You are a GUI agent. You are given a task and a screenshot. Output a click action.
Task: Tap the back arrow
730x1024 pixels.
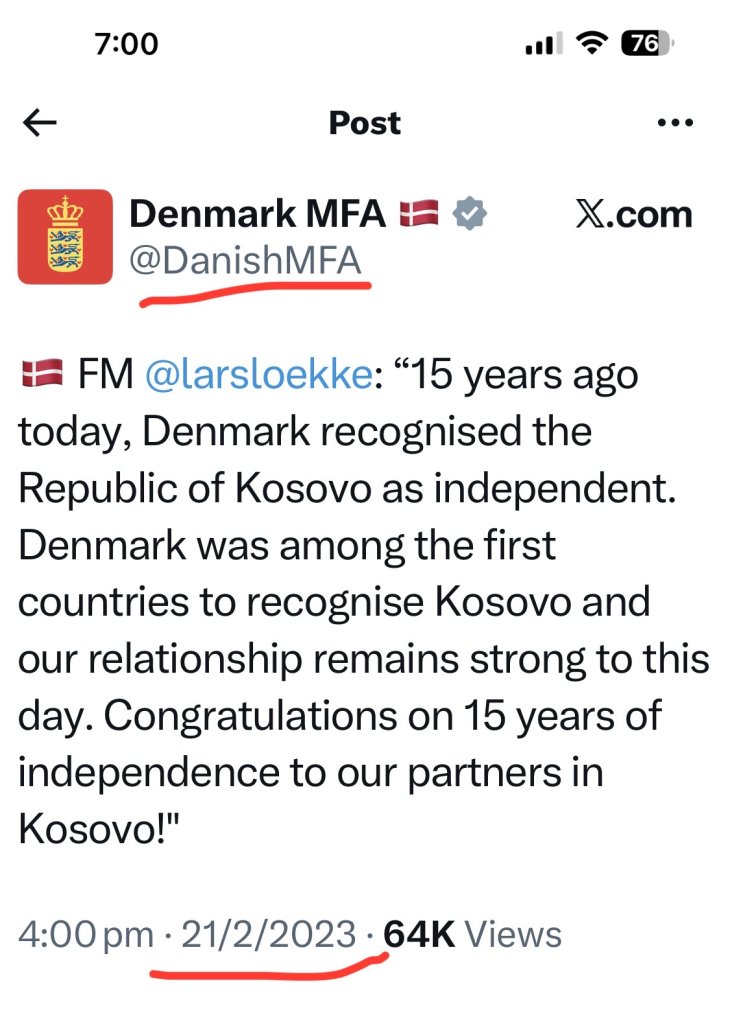[x=40, y=123]
